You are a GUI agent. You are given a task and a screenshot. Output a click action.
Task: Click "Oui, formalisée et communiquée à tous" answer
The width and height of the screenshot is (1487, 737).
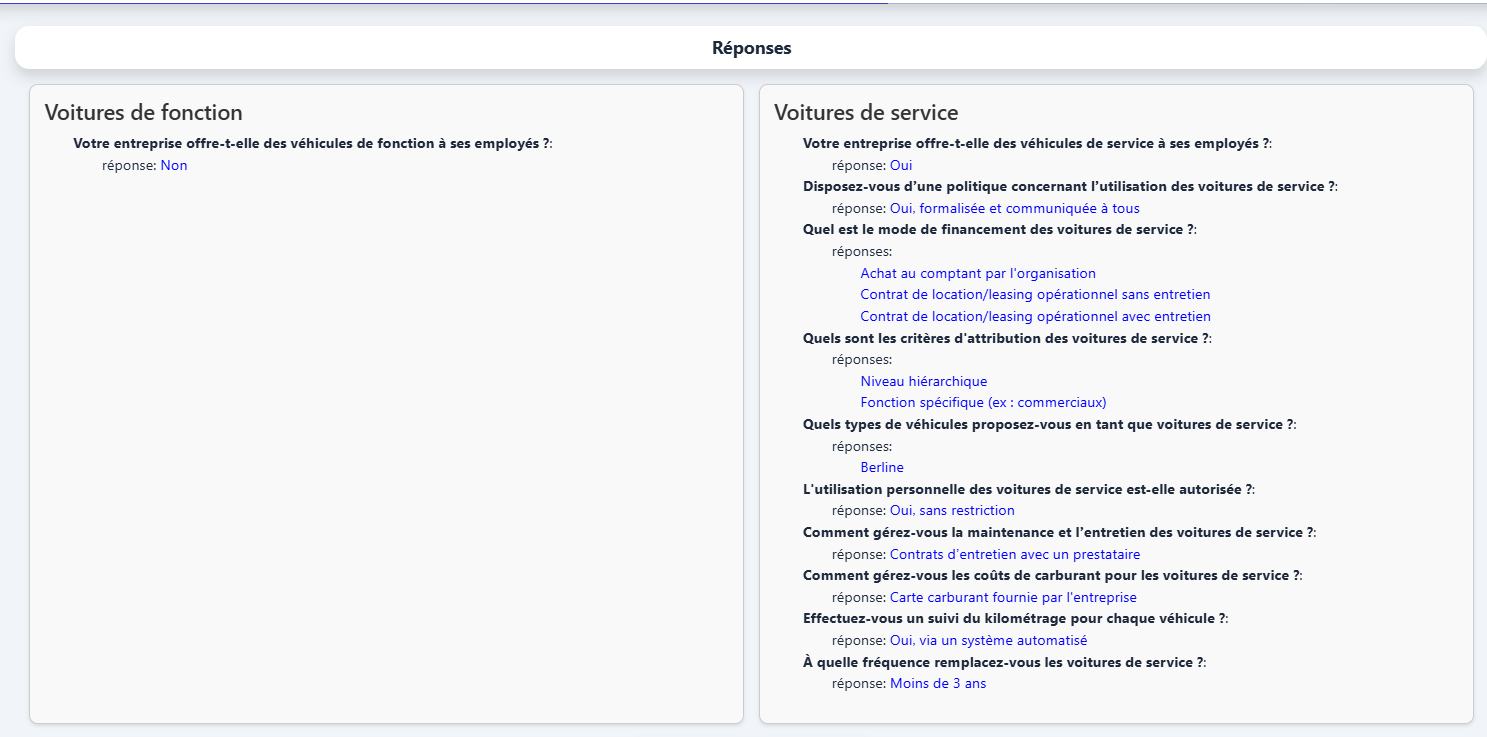pyautogui.click(x=1014, y=209)
